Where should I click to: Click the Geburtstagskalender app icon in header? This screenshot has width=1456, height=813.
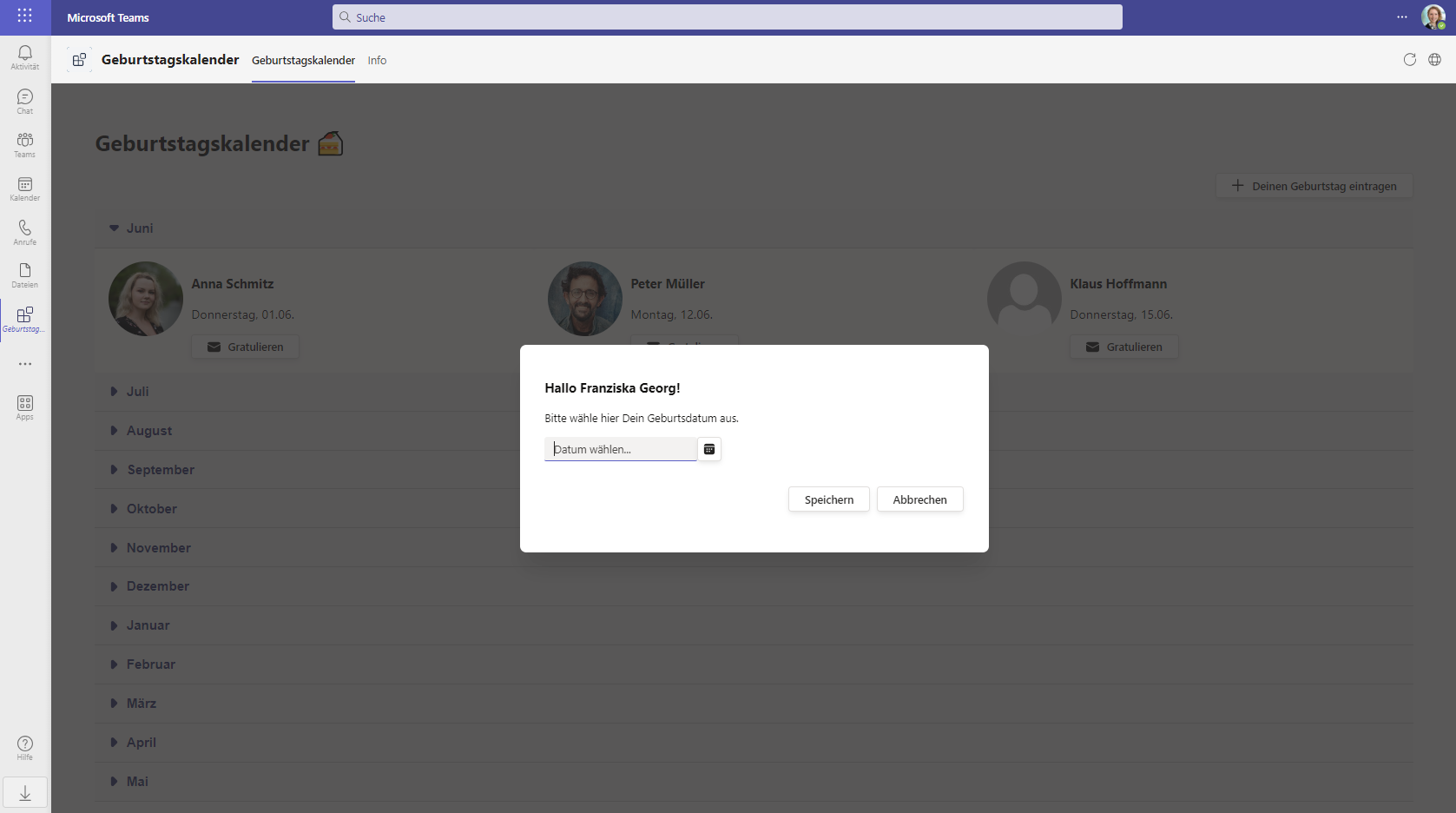tap(79, 59)
